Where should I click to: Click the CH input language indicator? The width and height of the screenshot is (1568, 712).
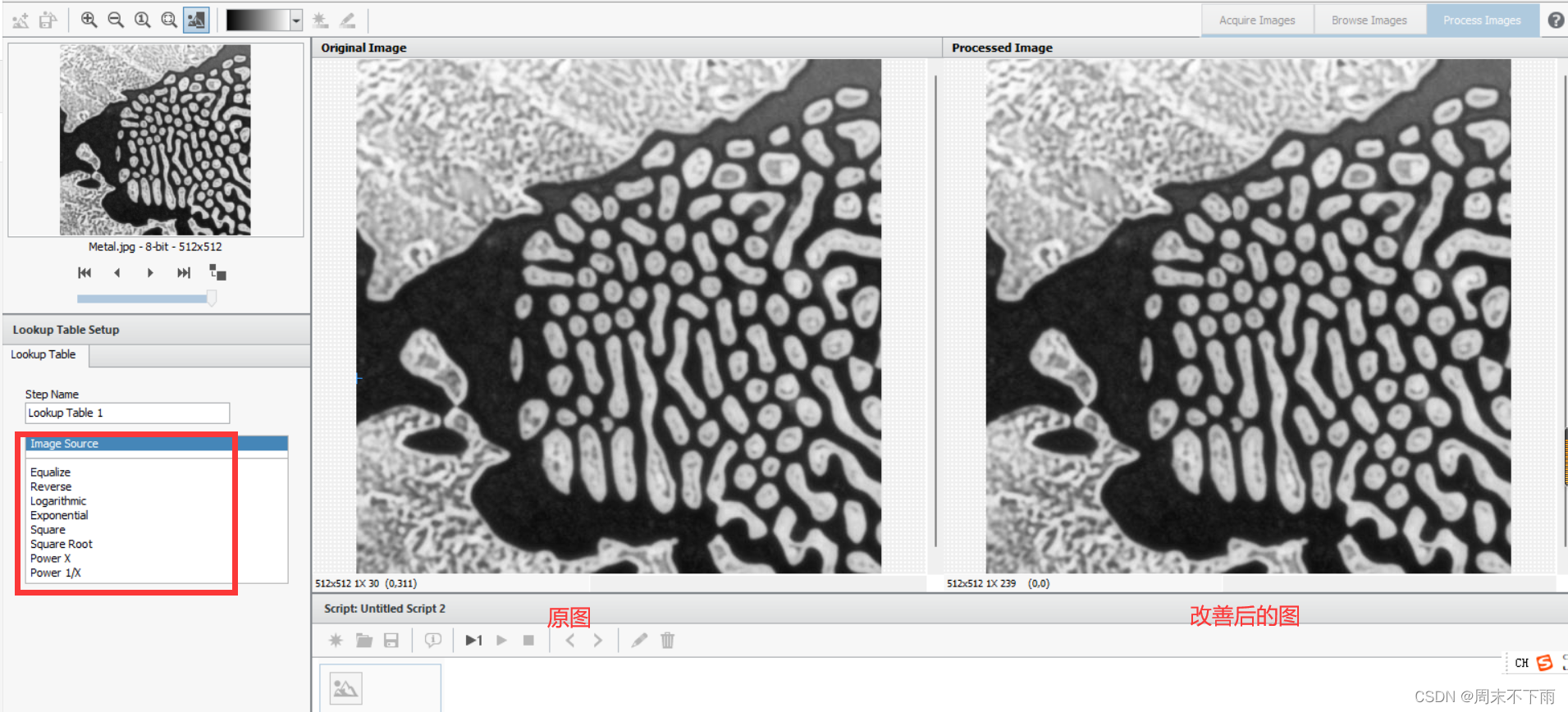[1522, 663]
